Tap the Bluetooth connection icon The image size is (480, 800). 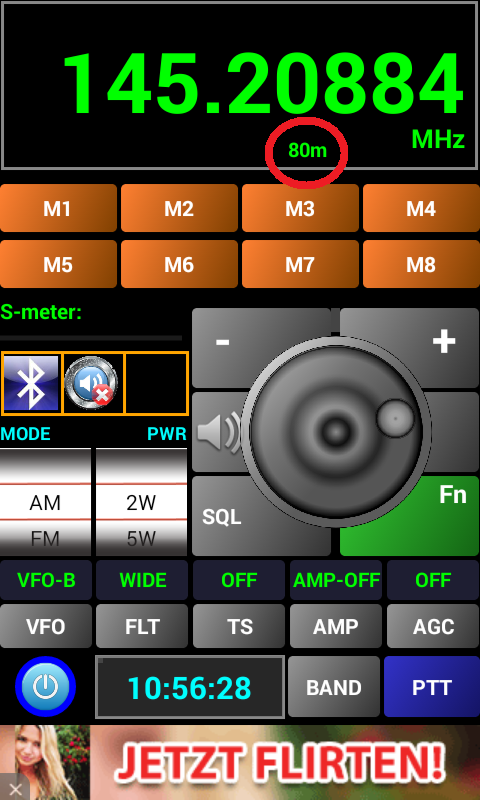32,383
